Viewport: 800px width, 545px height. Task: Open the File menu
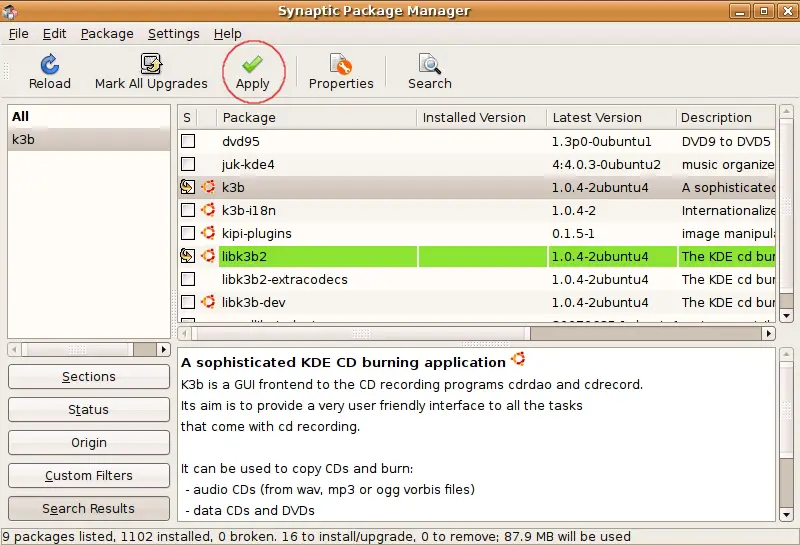[x=18, y=34]
